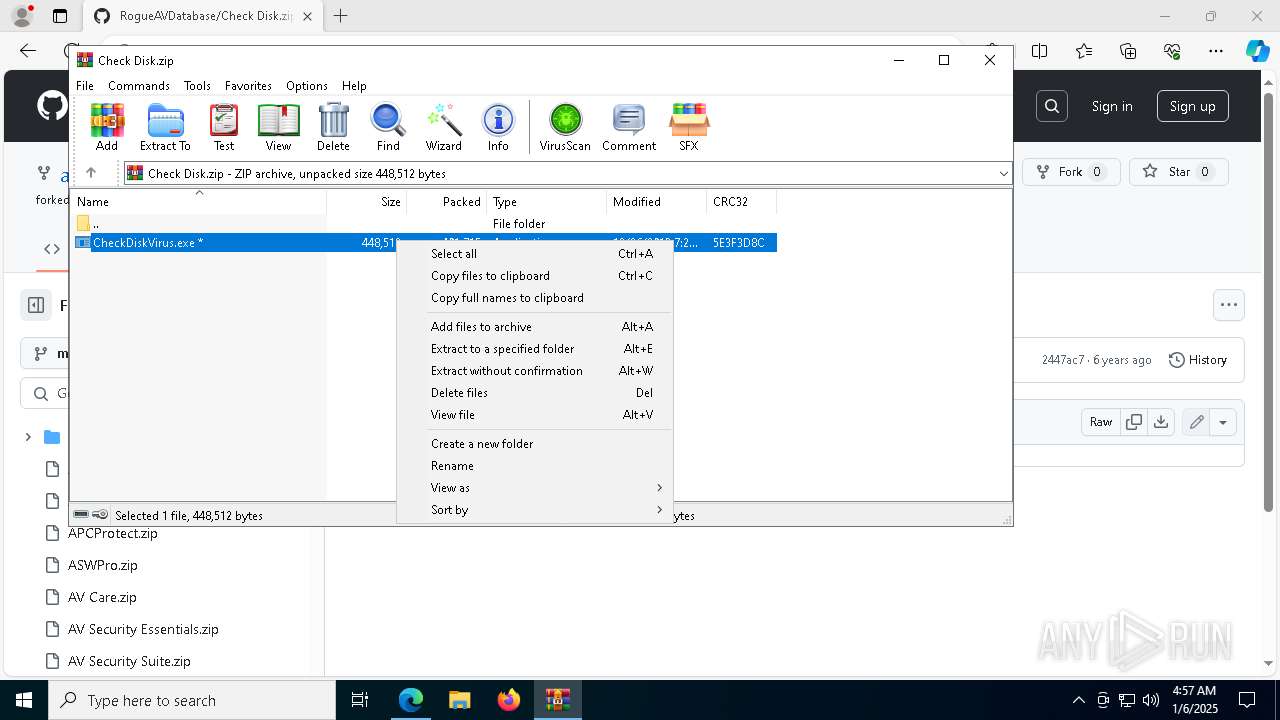The width and height of the screenshot is (1280, 720).
Task: Collapse the GitHub file tree panel
Action: 36,305
